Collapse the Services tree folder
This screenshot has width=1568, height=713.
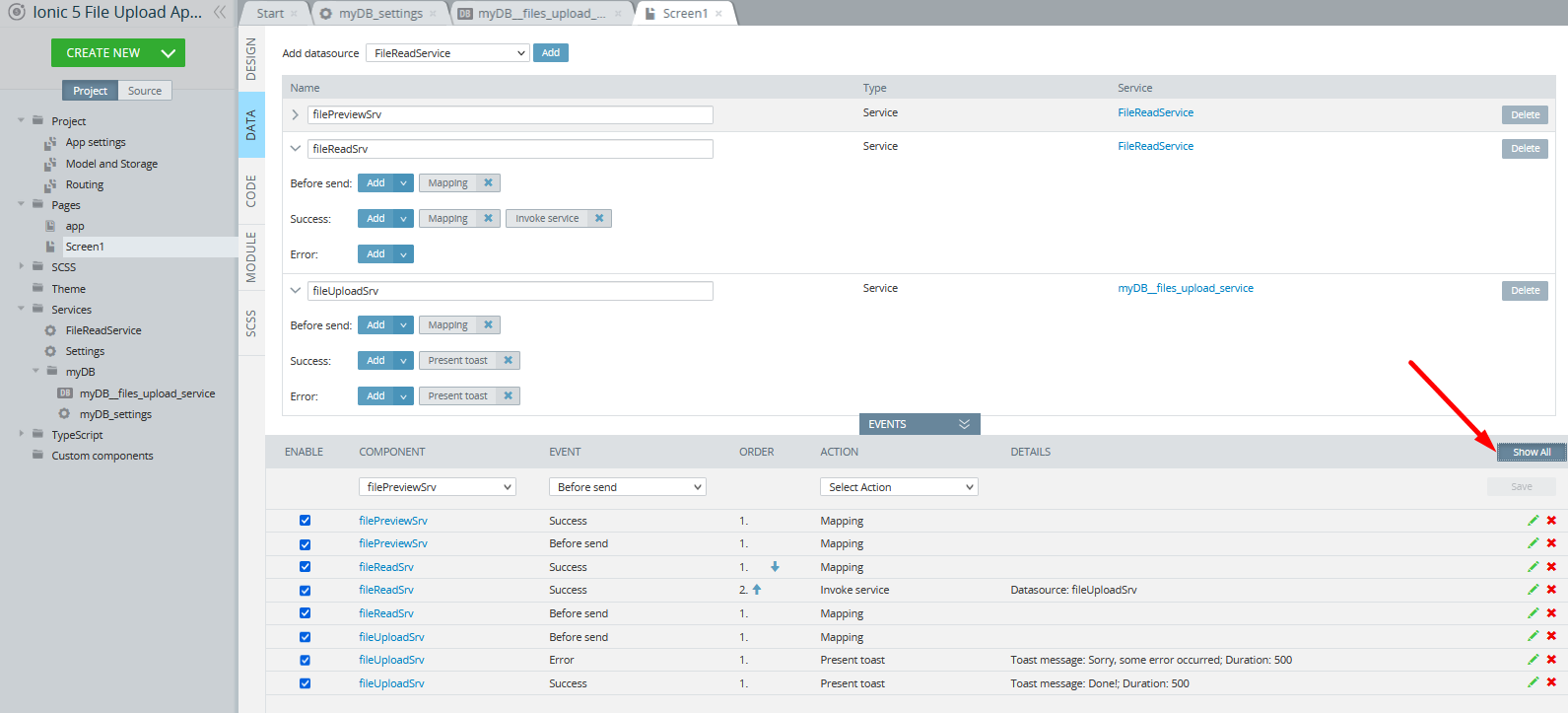(x=22, y=309)
